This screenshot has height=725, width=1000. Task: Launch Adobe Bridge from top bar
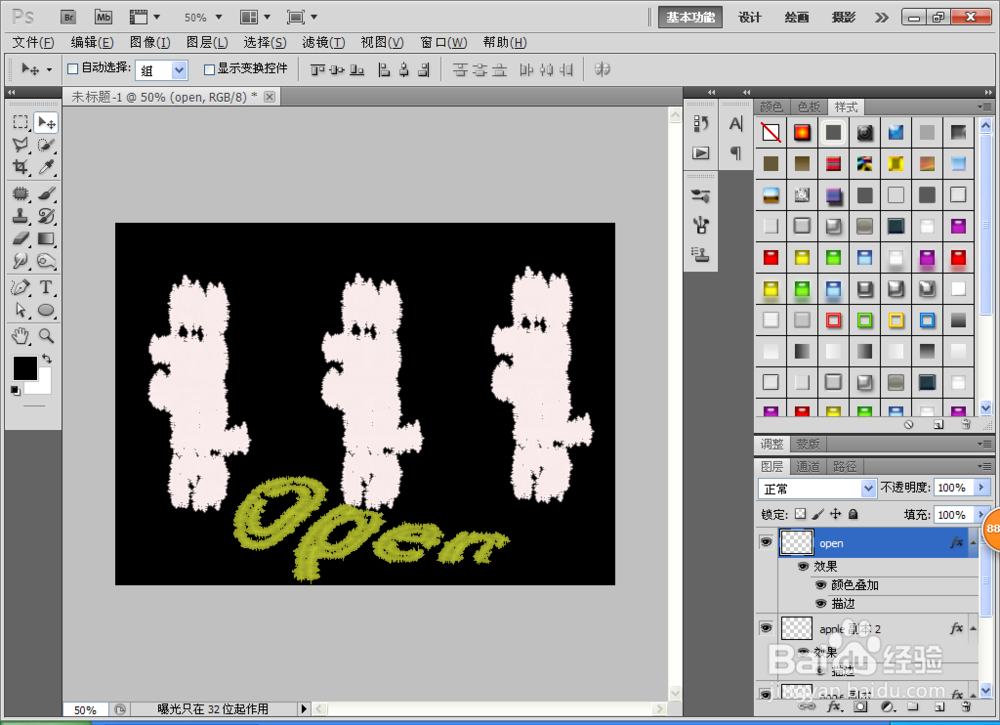[x=68, y=17]
